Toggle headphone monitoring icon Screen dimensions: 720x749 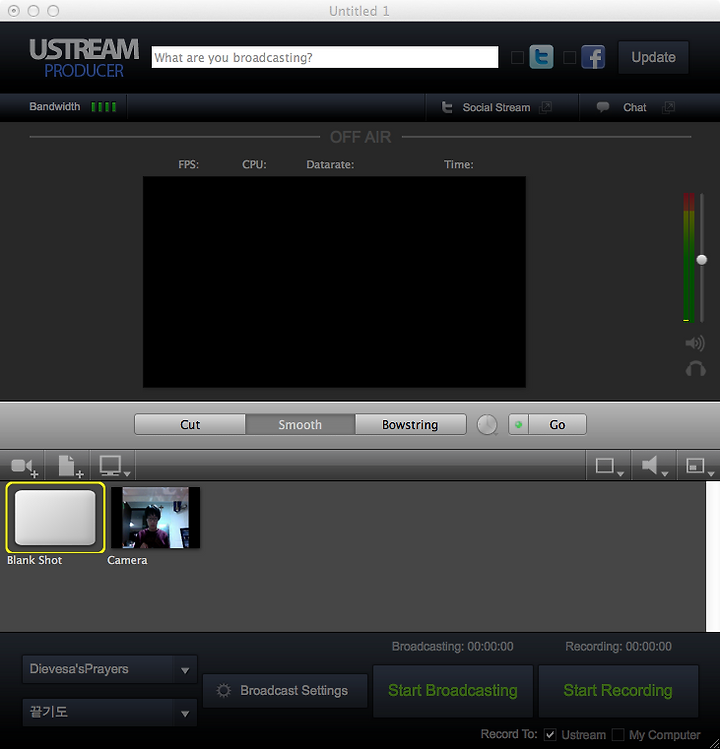point(696,369)
